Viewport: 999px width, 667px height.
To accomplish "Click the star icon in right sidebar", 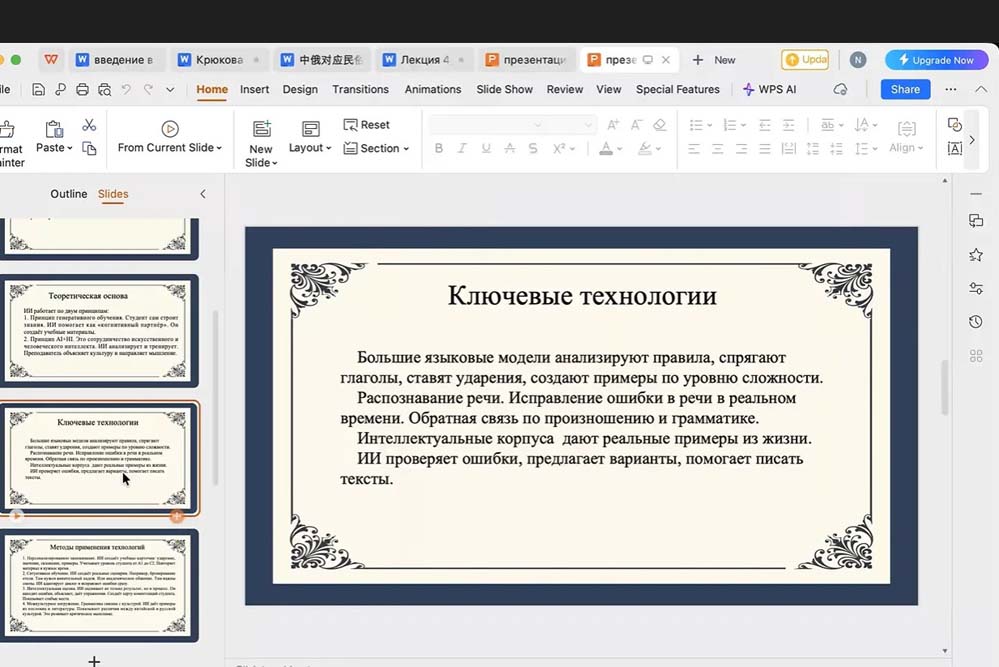I will (975, 255).
